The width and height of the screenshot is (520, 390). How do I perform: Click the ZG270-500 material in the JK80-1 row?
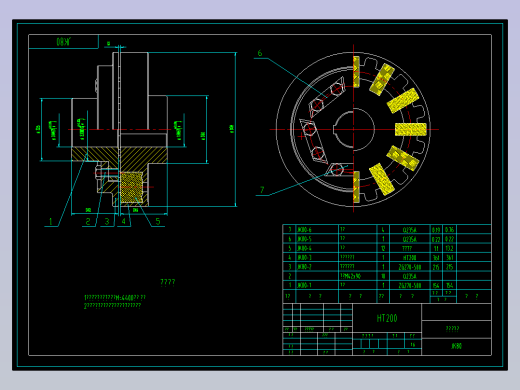pyautogui.click(x=410, y=286)
